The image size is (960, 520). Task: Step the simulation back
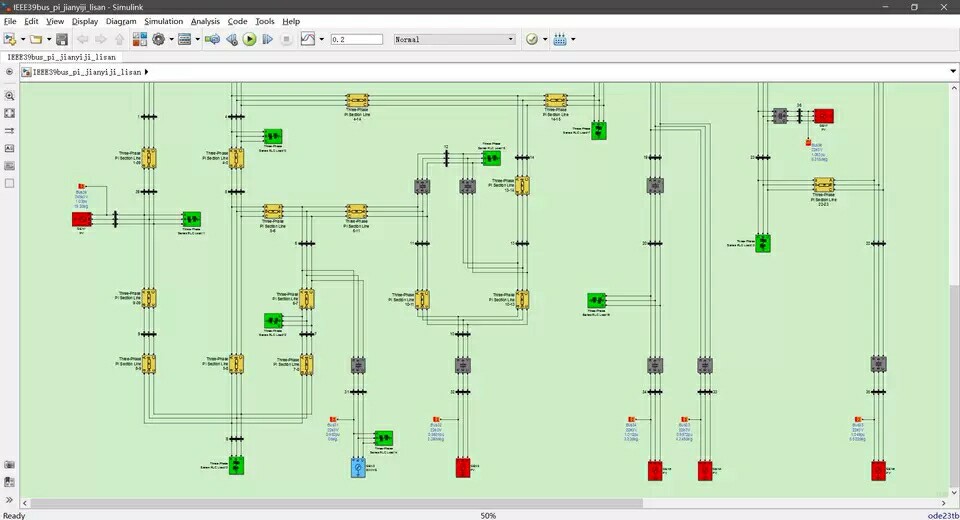(231, 39)
